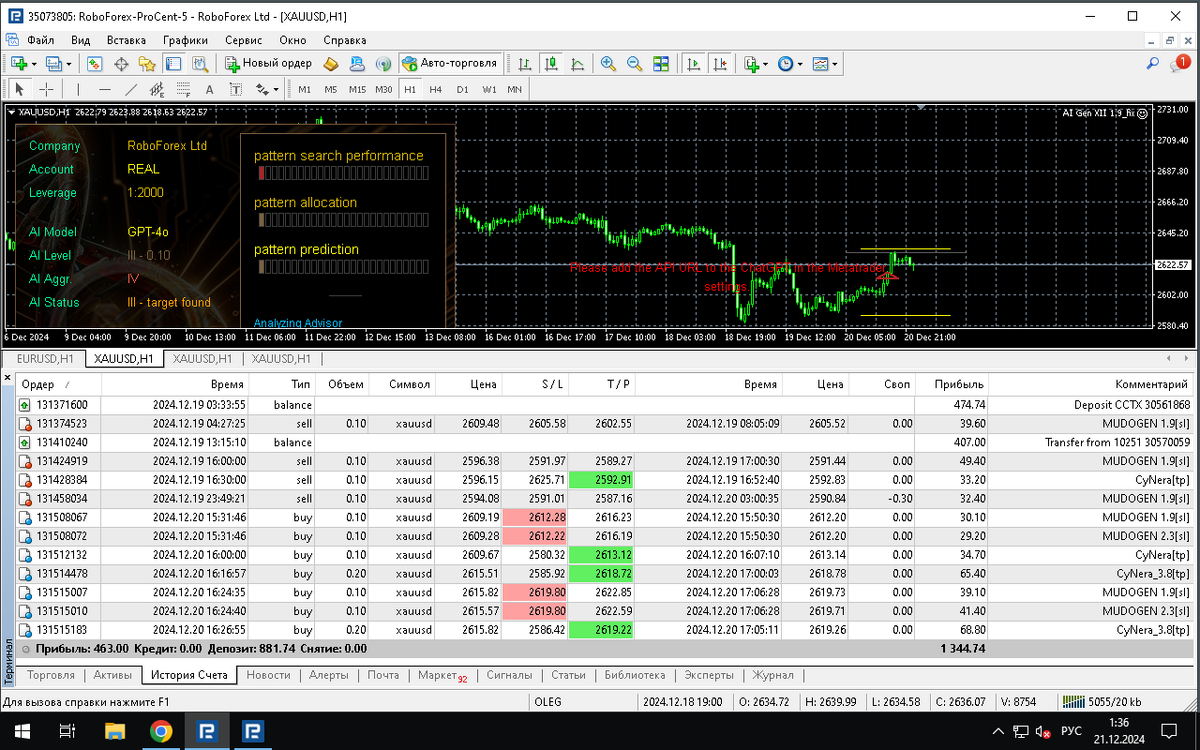Sort by the Комментарий column header
Image resolution: width=1200 pixels, height=750 pixels.
coord(1092,384)
